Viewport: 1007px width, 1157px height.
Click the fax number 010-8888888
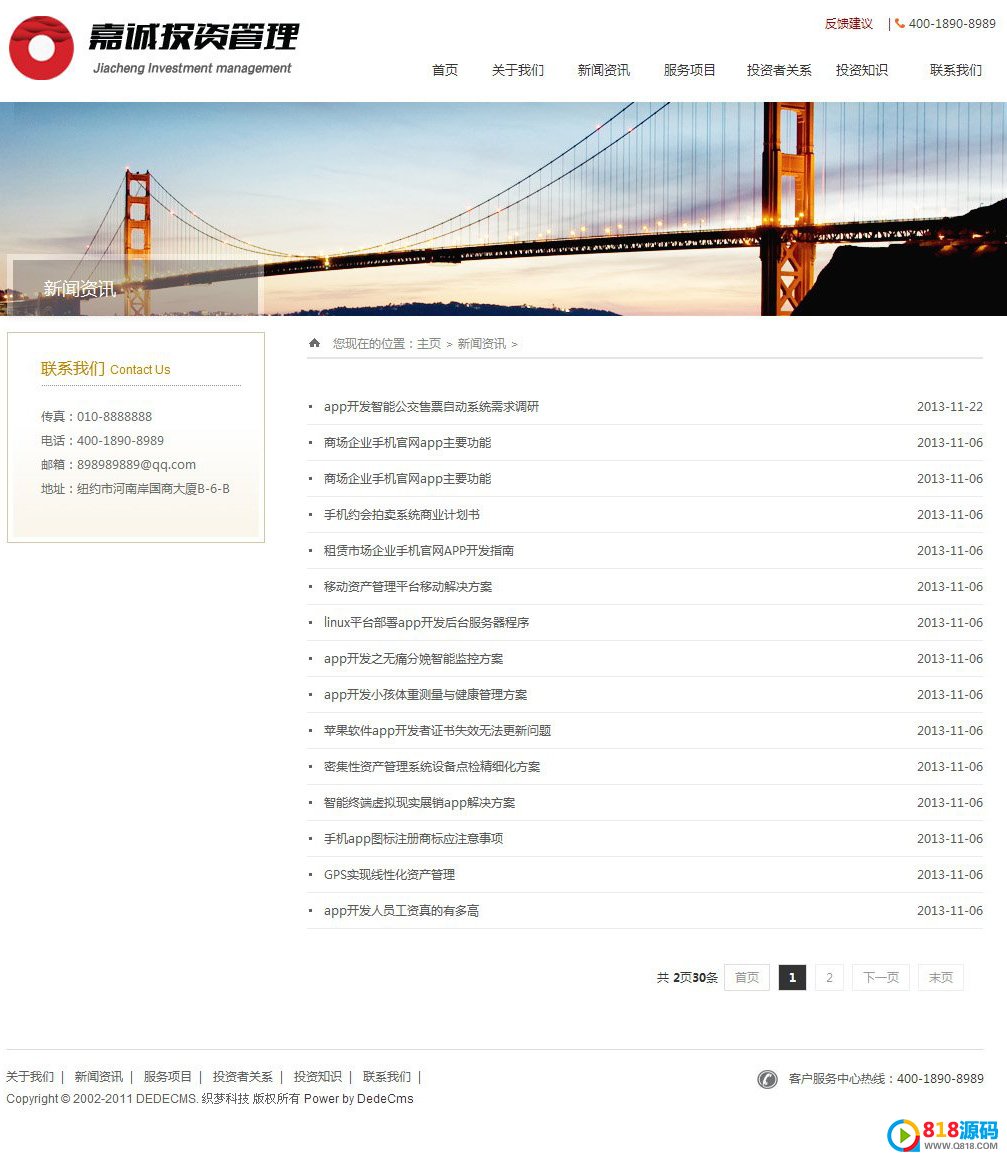(x=114, y=417)
